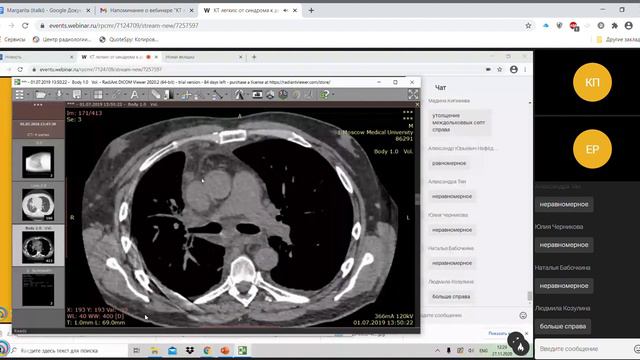The image size is (640, 360).
Task: Expand dropdown arrow next to open folder icon
Action: 49,95
